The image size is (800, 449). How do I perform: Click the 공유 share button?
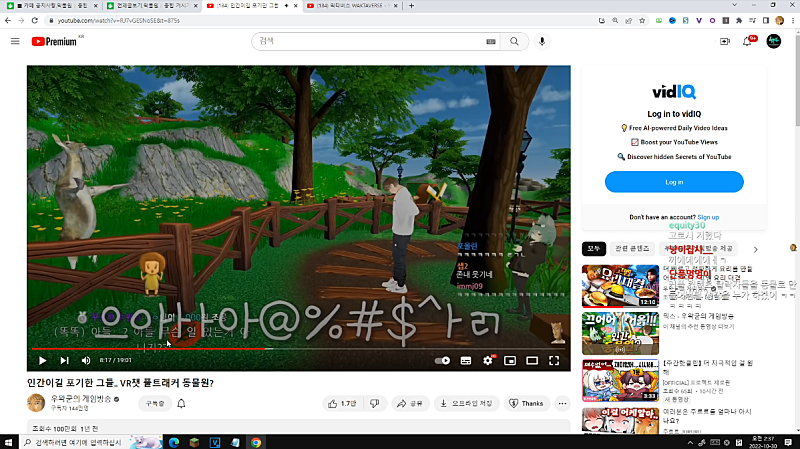coord(410,403)
